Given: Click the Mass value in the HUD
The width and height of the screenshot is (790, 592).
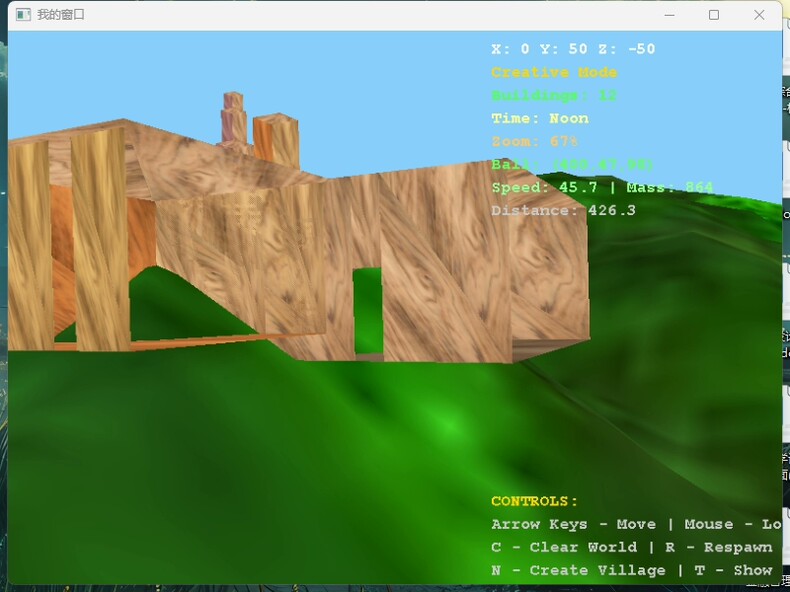Looking at the screenshot, I should [x=674, y=187].
